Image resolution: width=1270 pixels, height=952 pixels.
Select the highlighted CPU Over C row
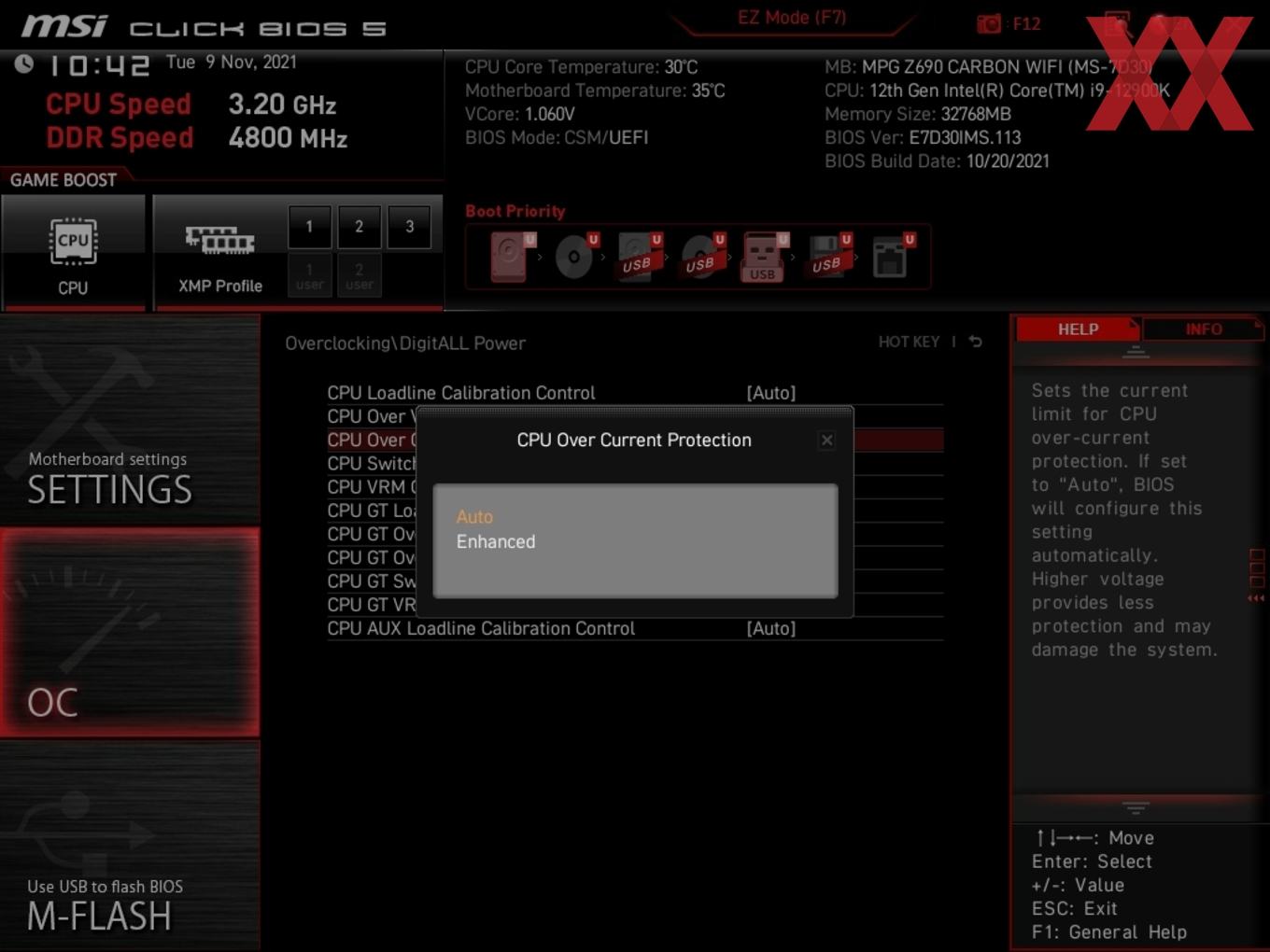point(371,440)
